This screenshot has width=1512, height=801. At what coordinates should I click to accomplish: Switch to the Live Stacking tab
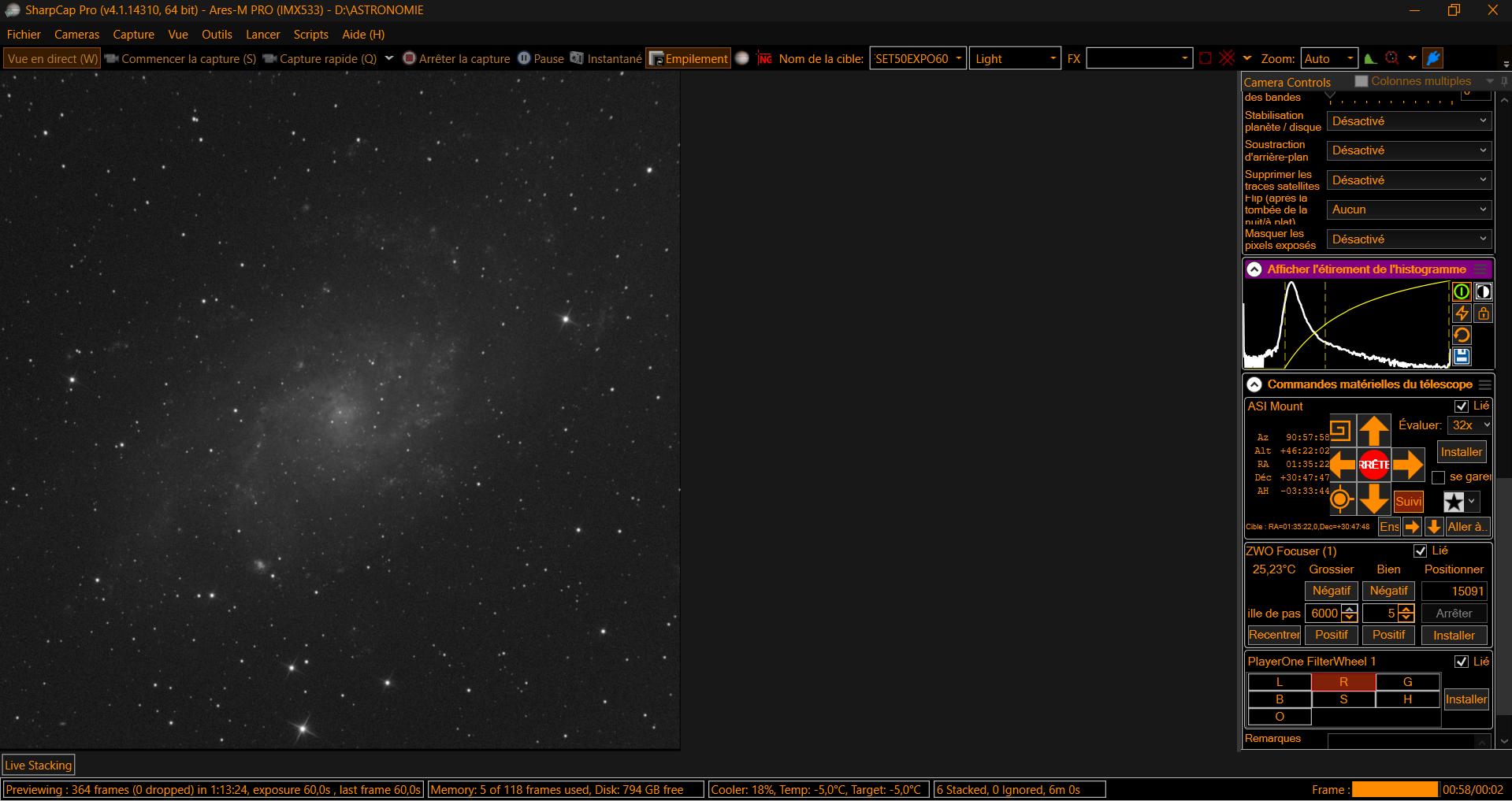coord(39,766)
